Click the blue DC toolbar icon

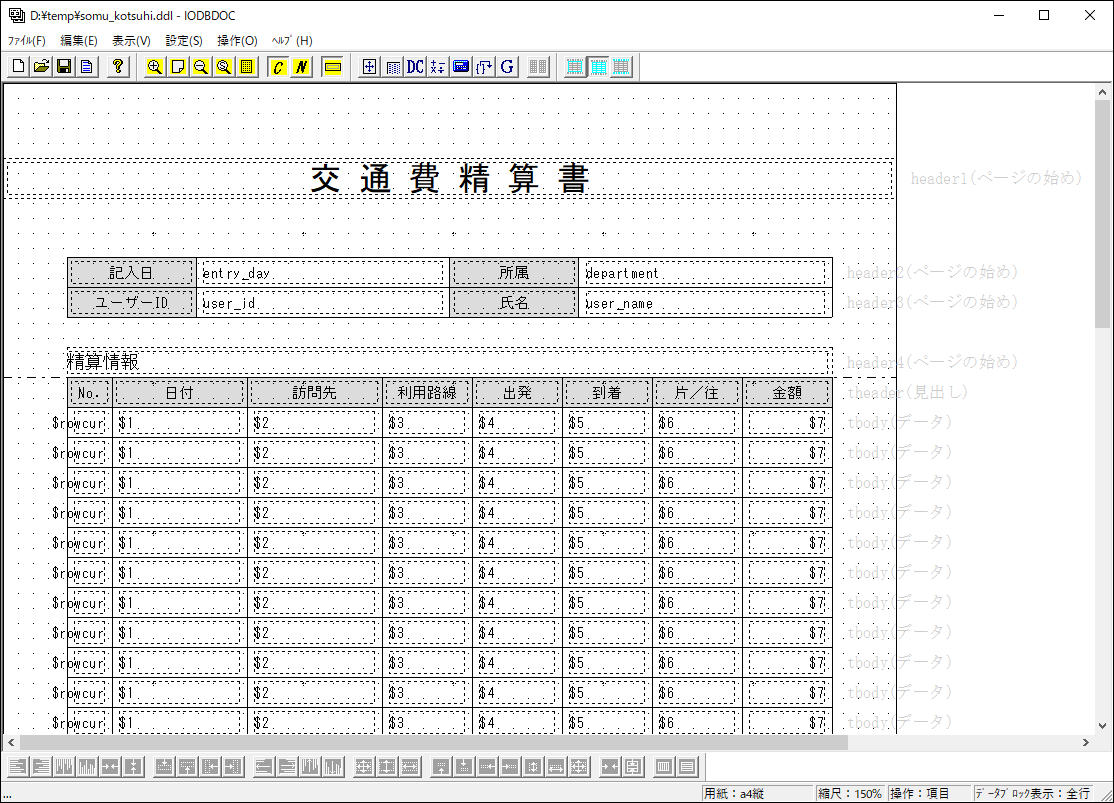tap(415, 67)
